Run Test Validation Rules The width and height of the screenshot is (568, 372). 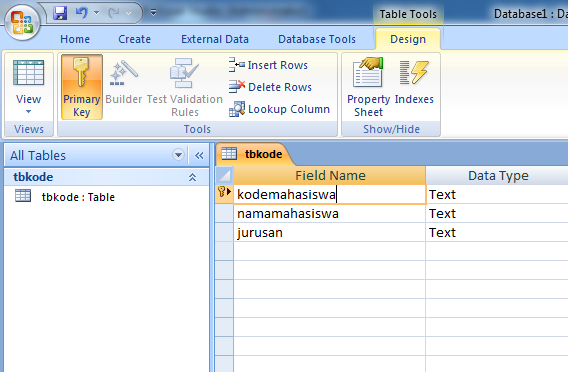(x=185, y=87)
